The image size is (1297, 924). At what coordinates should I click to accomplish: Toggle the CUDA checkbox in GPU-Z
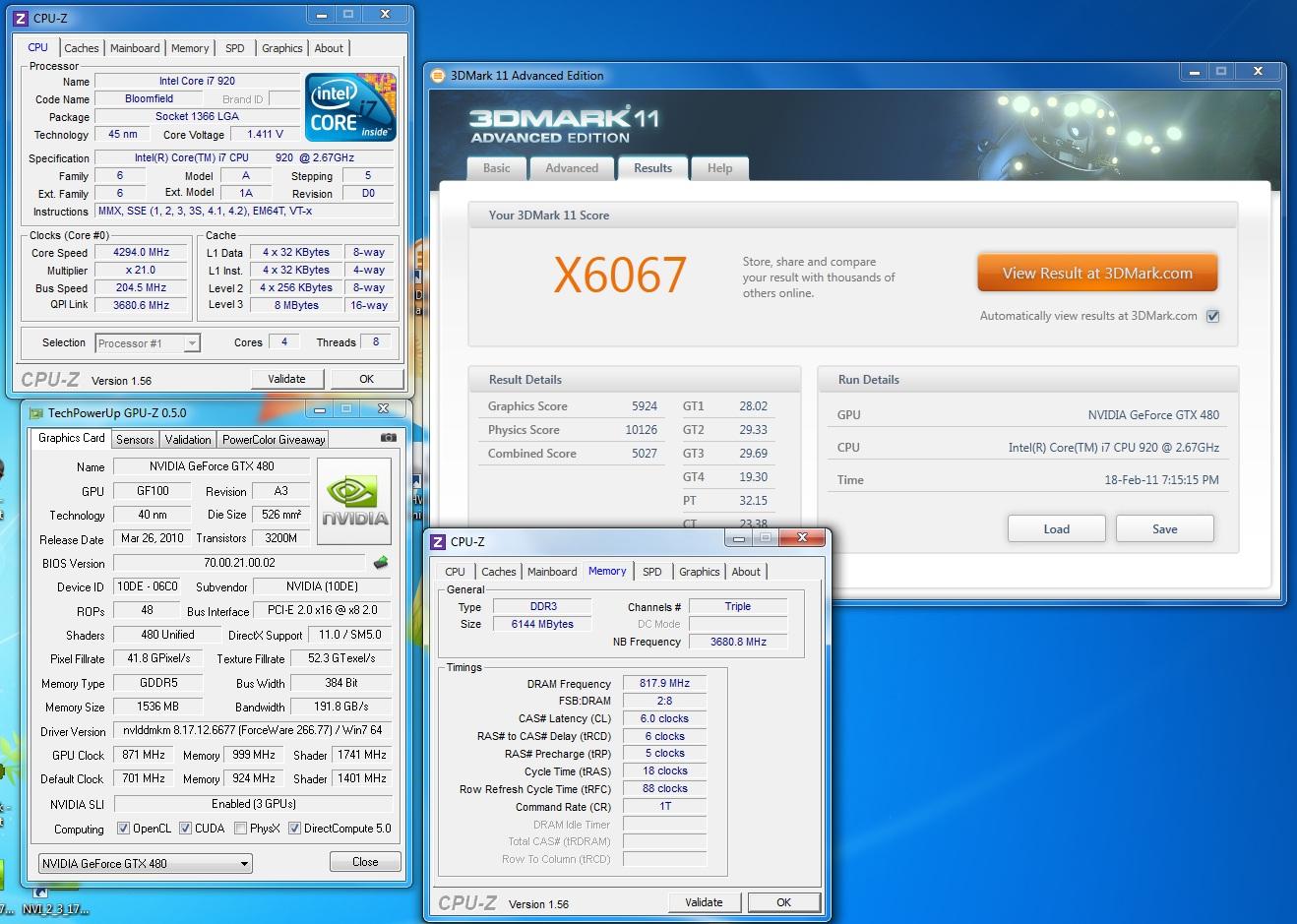(x=185, y=829)
